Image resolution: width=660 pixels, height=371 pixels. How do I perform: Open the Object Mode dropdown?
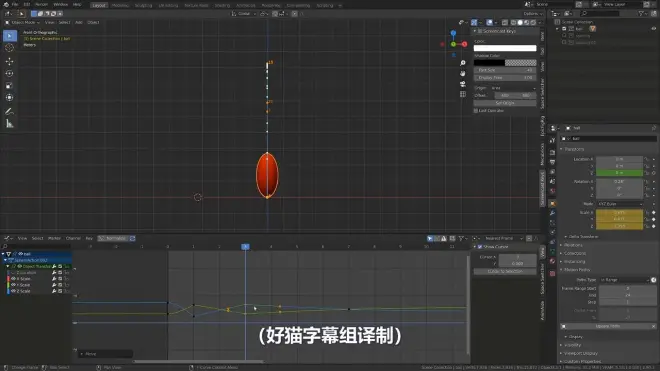[22, 22]
